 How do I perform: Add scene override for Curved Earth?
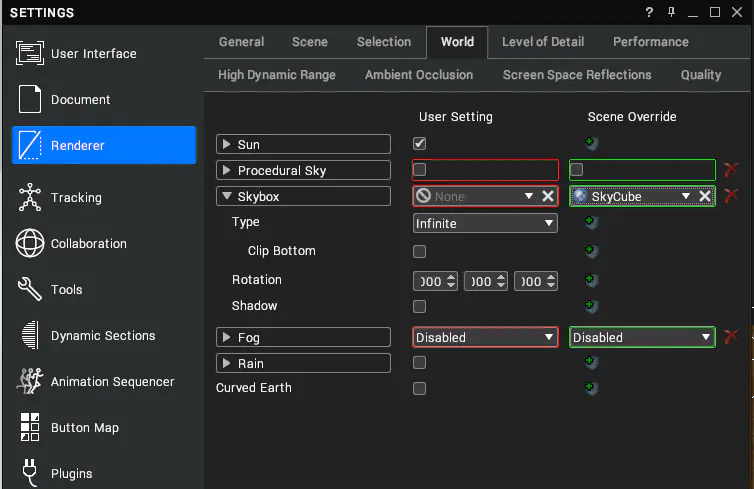pyautogui.click(x=591, y=388)
